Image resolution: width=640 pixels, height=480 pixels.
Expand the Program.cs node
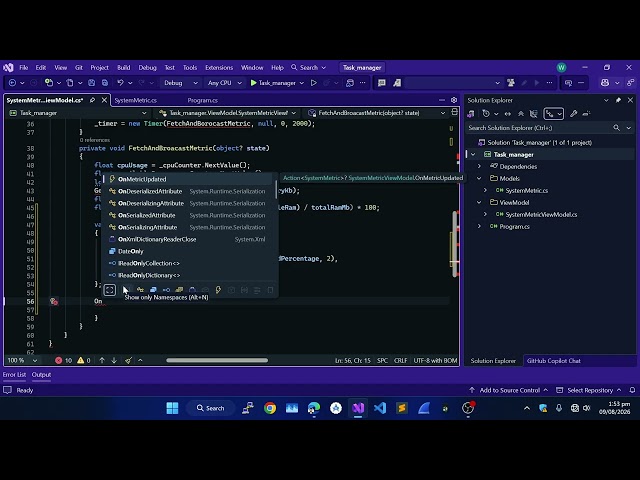(x=479, y=227)
